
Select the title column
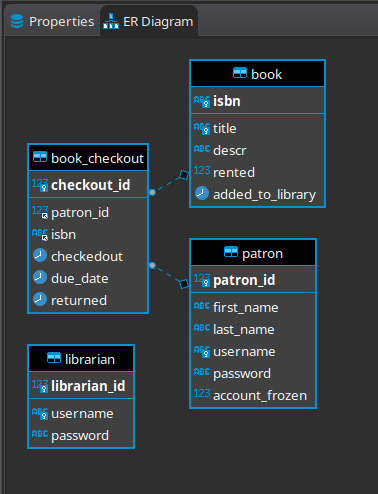click(x=257, y=128)
